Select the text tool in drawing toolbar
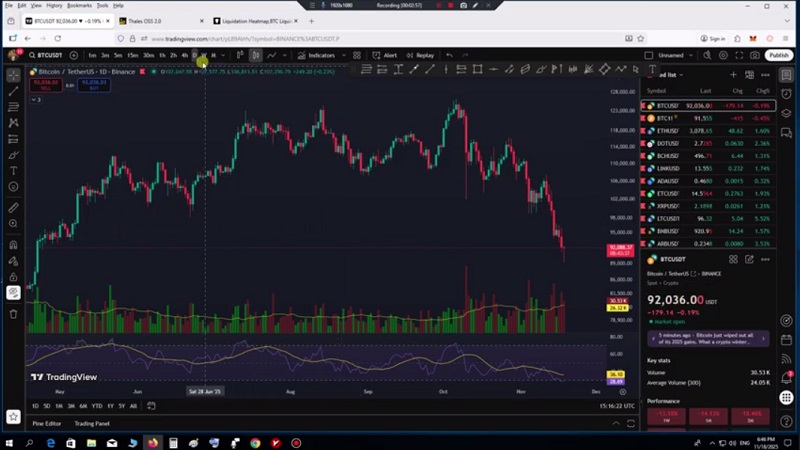800x450 pixels. click(13, 171)
